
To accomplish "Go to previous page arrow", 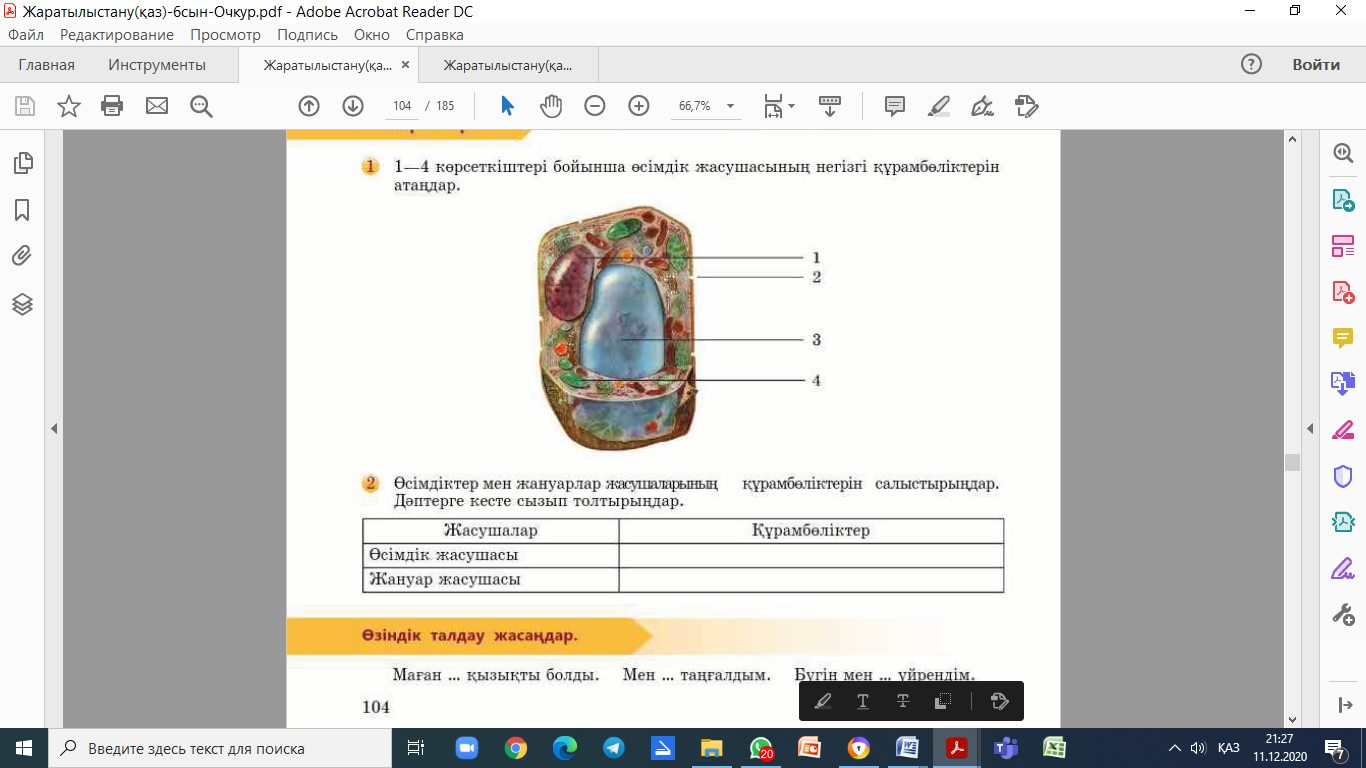I will (x=309, y=106).
